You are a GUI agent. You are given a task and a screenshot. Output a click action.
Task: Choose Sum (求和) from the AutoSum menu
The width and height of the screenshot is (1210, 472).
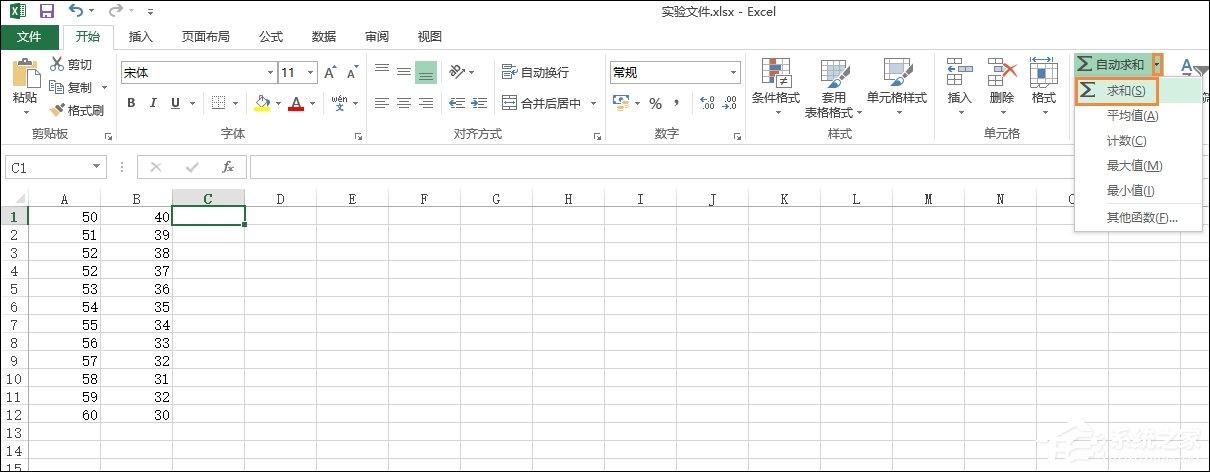[1137, 91]
